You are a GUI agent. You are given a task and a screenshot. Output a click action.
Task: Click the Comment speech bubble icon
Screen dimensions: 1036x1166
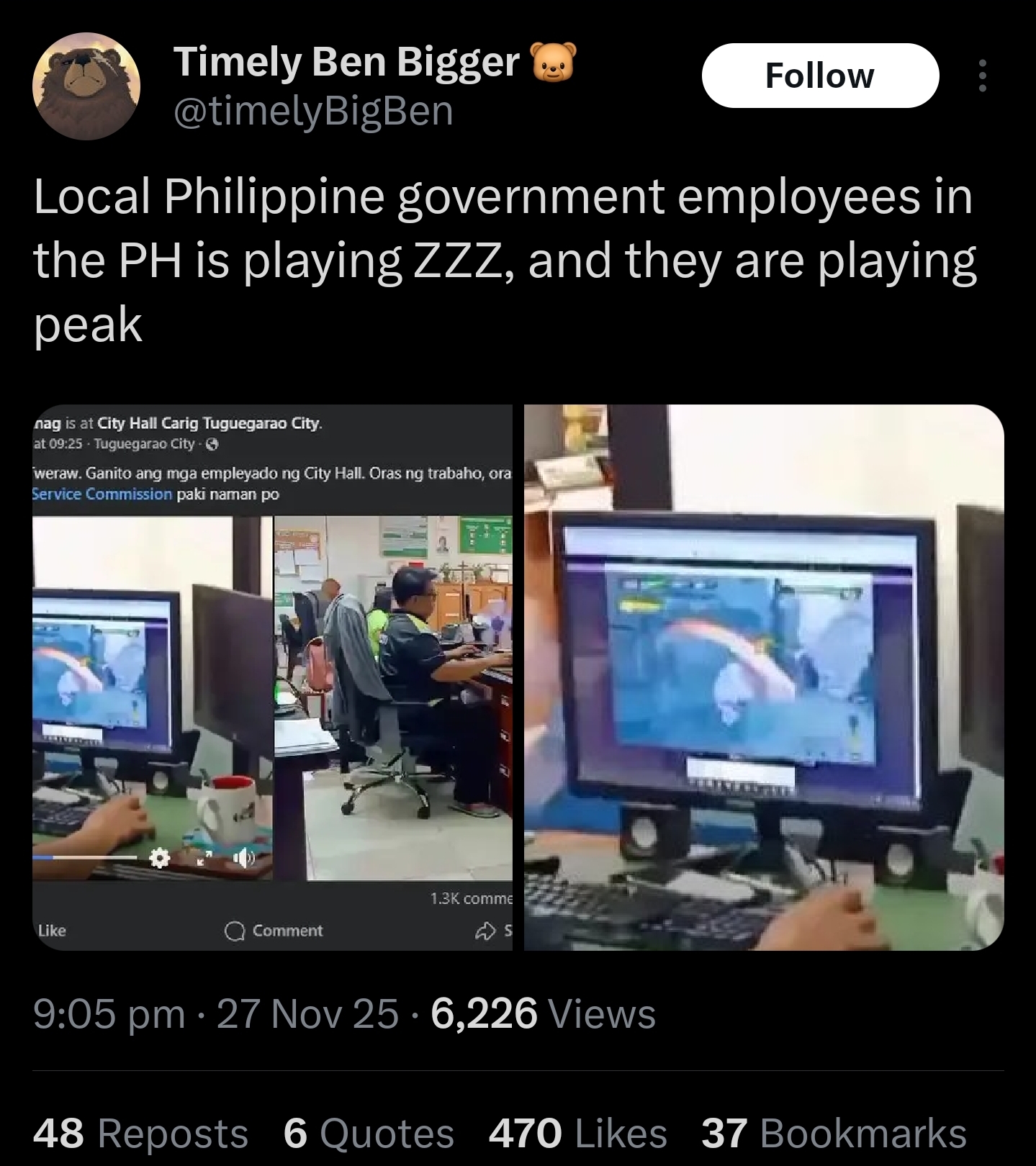click(x=234, y=931)
